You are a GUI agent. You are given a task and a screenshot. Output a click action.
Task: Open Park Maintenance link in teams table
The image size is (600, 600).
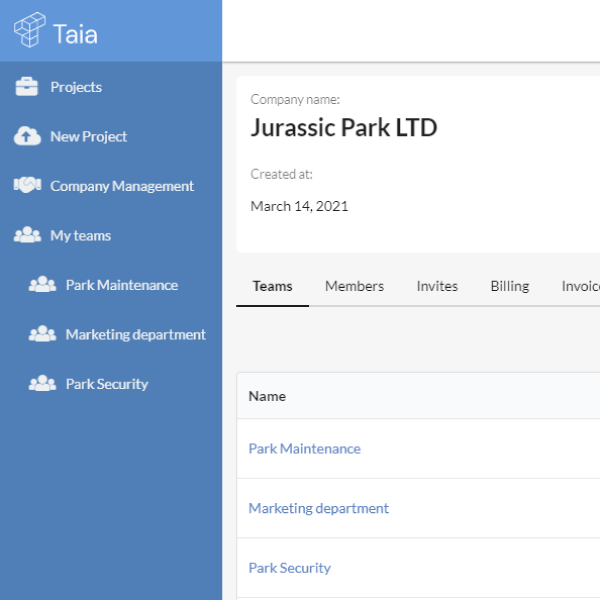click(305, 449)
